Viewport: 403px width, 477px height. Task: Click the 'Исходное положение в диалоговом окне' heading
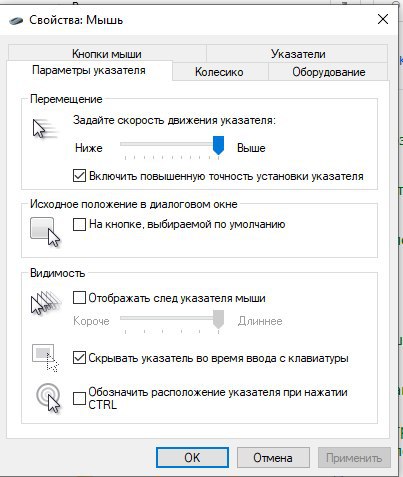134,204
